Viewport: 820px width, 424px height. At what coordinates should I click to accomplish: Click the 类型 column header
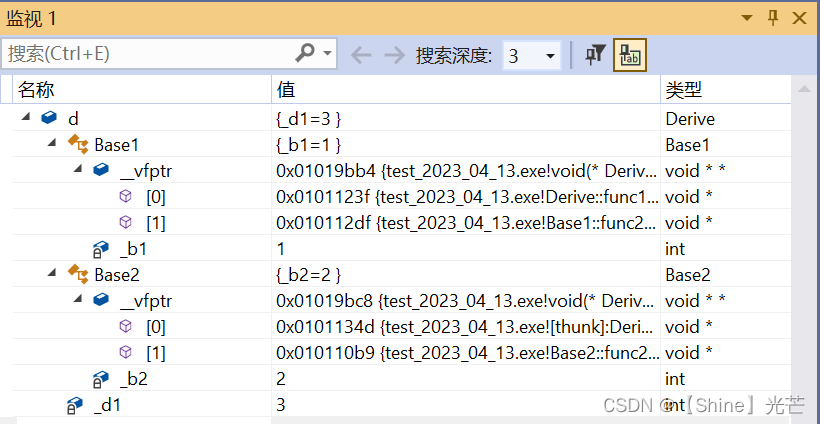coord(726,90)
